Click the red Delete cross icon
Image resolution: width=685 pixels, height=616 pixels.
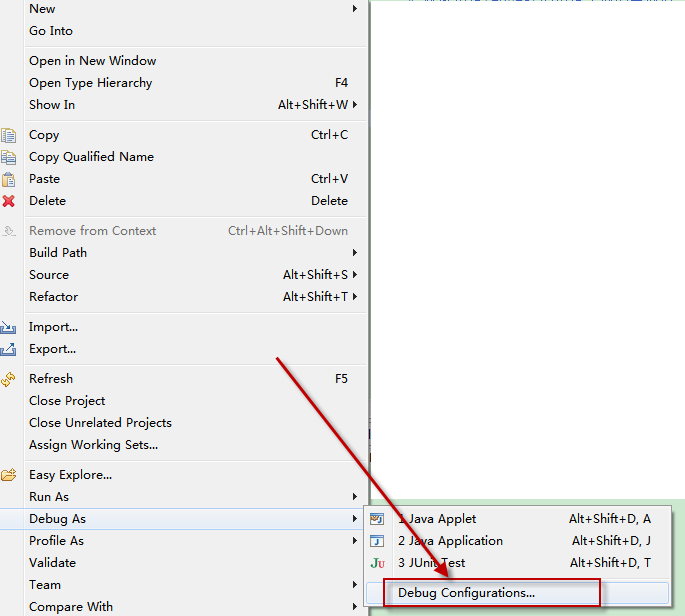click(8, 201)
